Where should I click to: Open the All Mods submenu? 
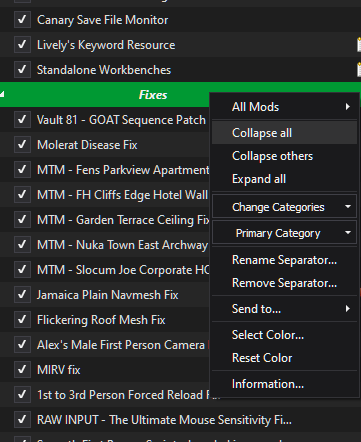[284, 107]
